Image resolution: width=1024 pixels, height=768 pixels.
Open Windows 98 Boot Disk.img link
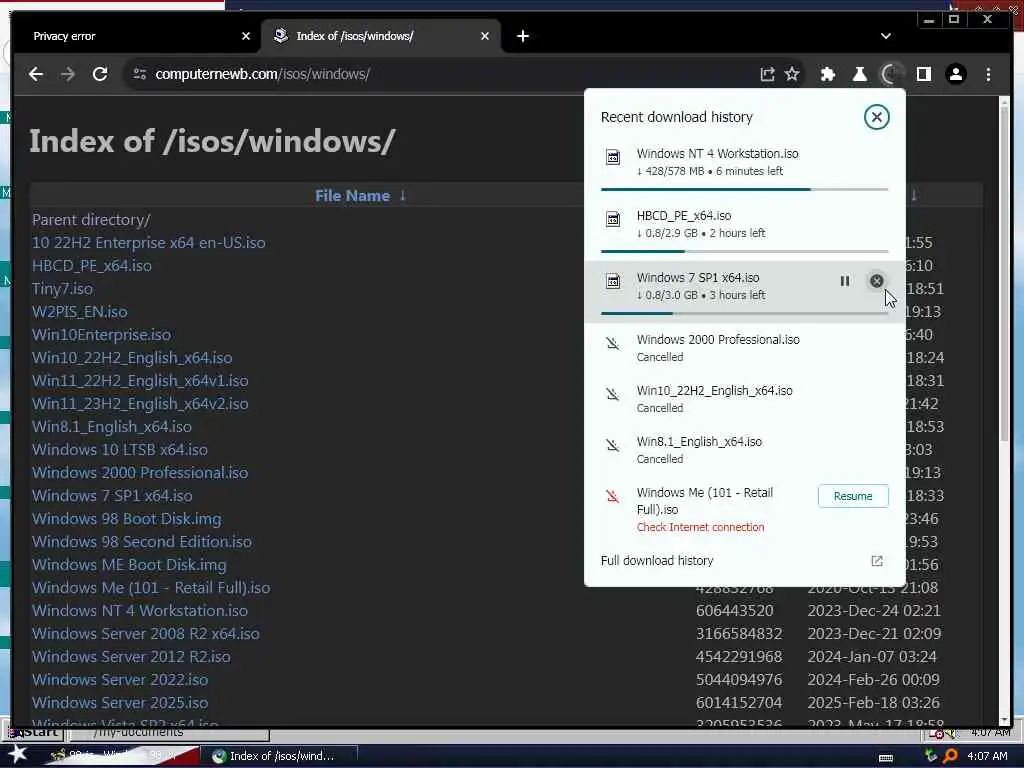[127, 519]
